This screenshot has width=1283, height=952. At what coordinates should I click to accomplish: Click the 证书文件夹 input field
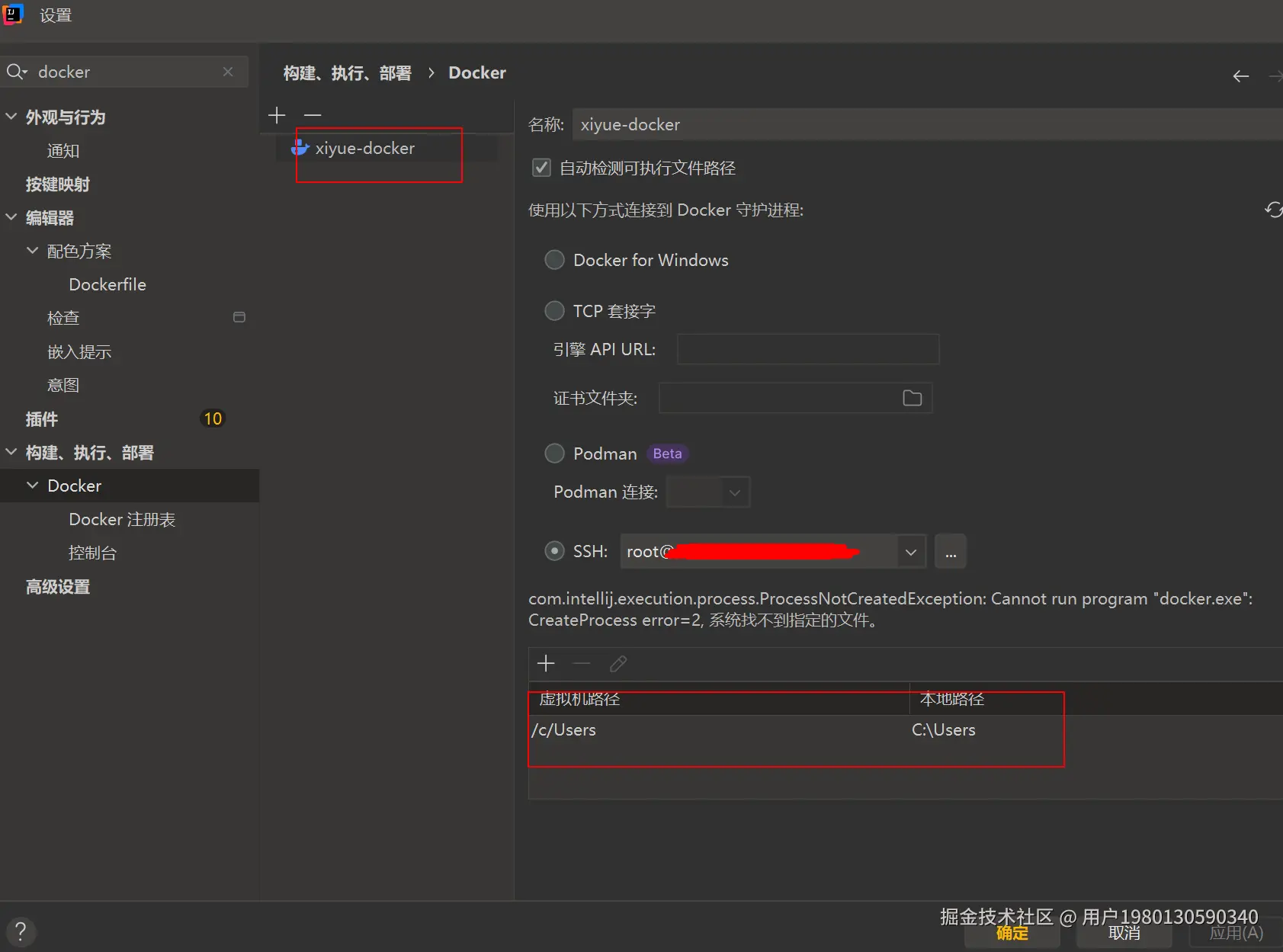795,398
